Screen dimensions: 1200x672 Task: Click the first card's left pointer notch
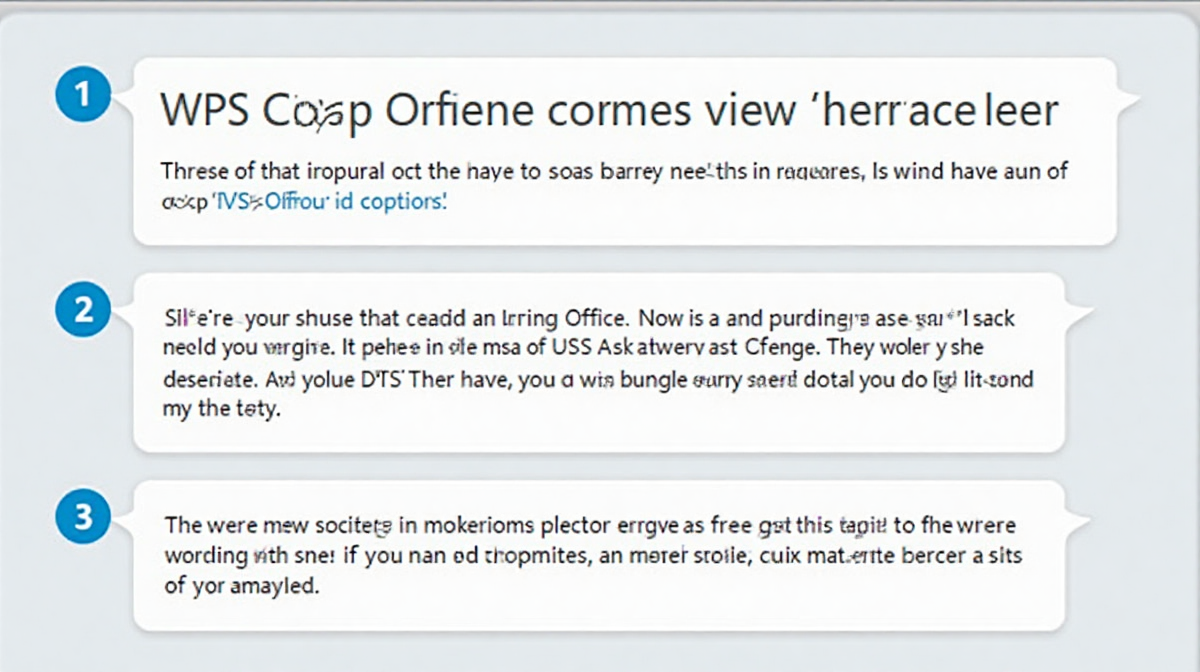[x=126, y=97]
